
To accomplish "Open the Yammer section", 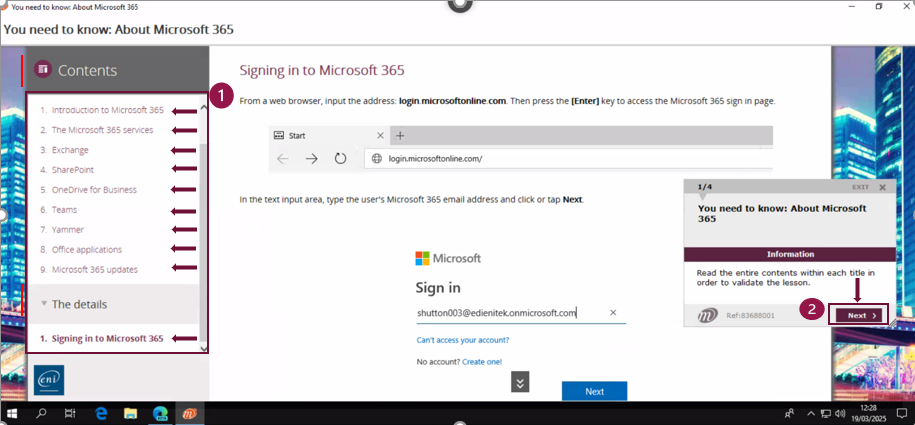I will pos(68,229).
